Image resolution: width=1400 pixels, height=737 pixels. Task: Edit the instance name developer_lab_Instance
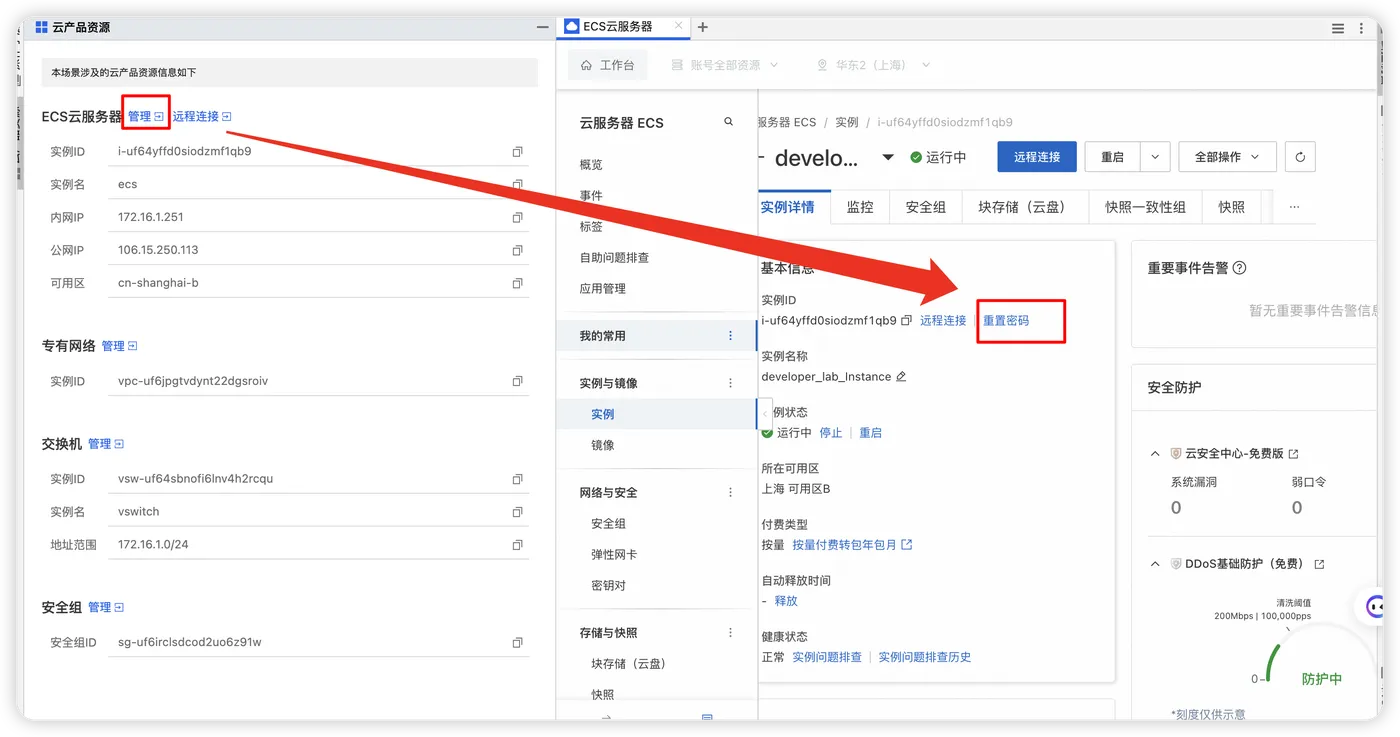(x=901, y=377)
